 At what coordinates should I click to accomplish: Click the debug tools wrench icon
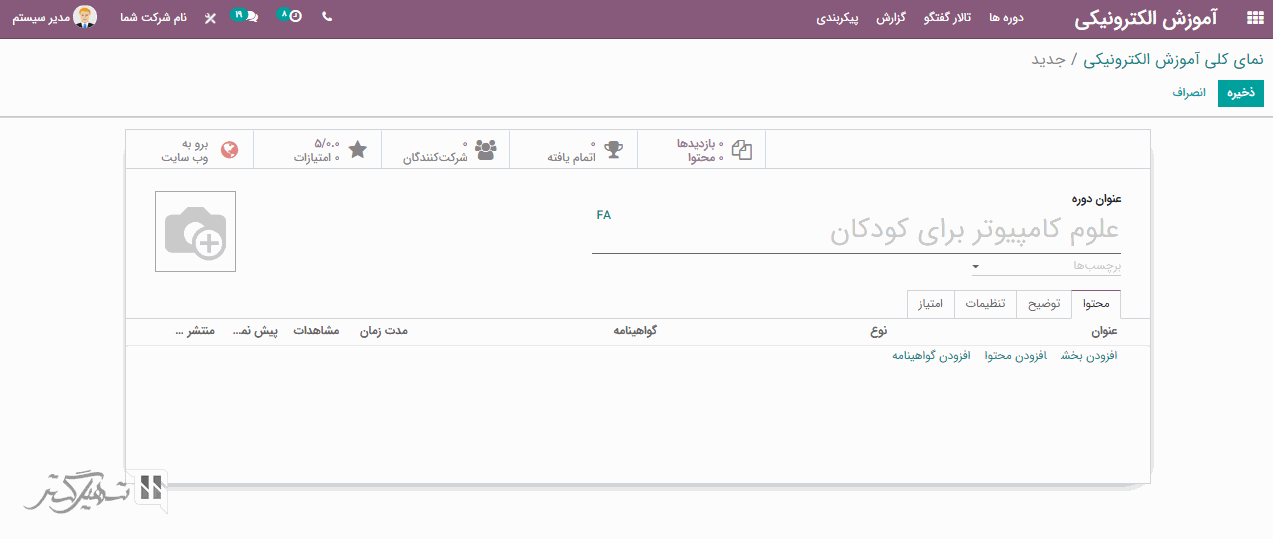coord(209,18)
